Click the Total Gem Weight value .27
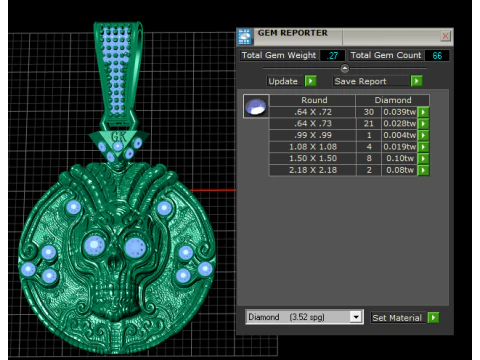The width and height of the screenshot is (480, 360). (x=332, y=55)
